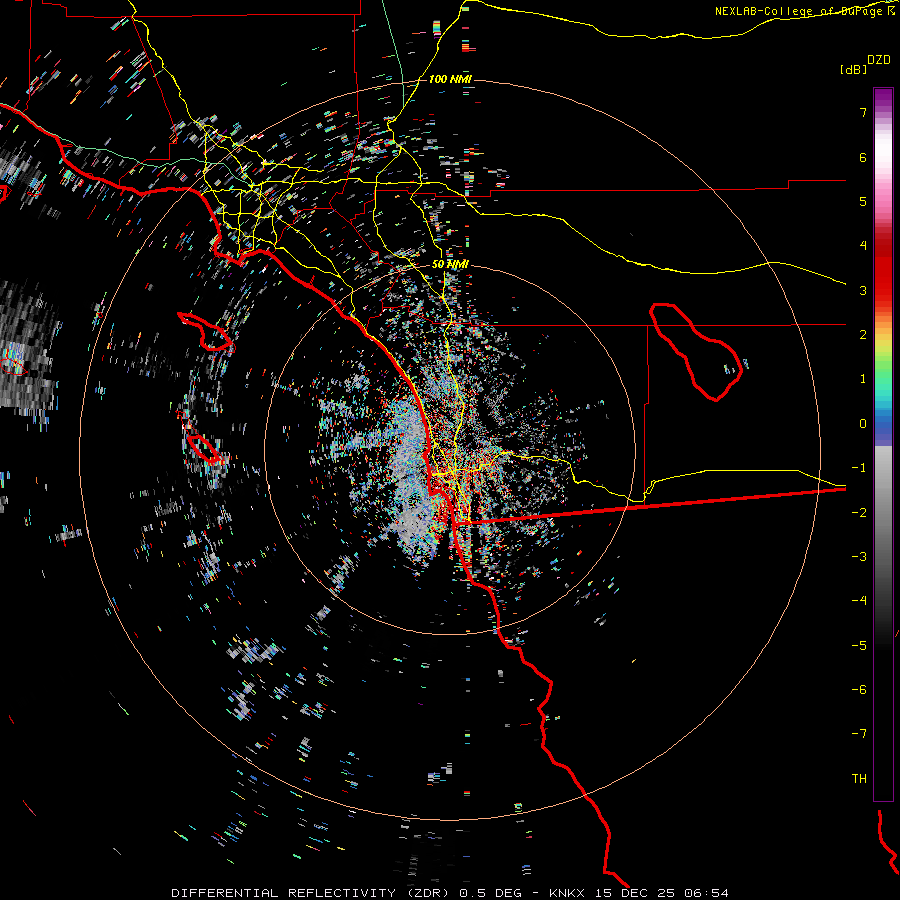Click the "2" tick label on color scale
Screen dimensions: 900x900
863,335
